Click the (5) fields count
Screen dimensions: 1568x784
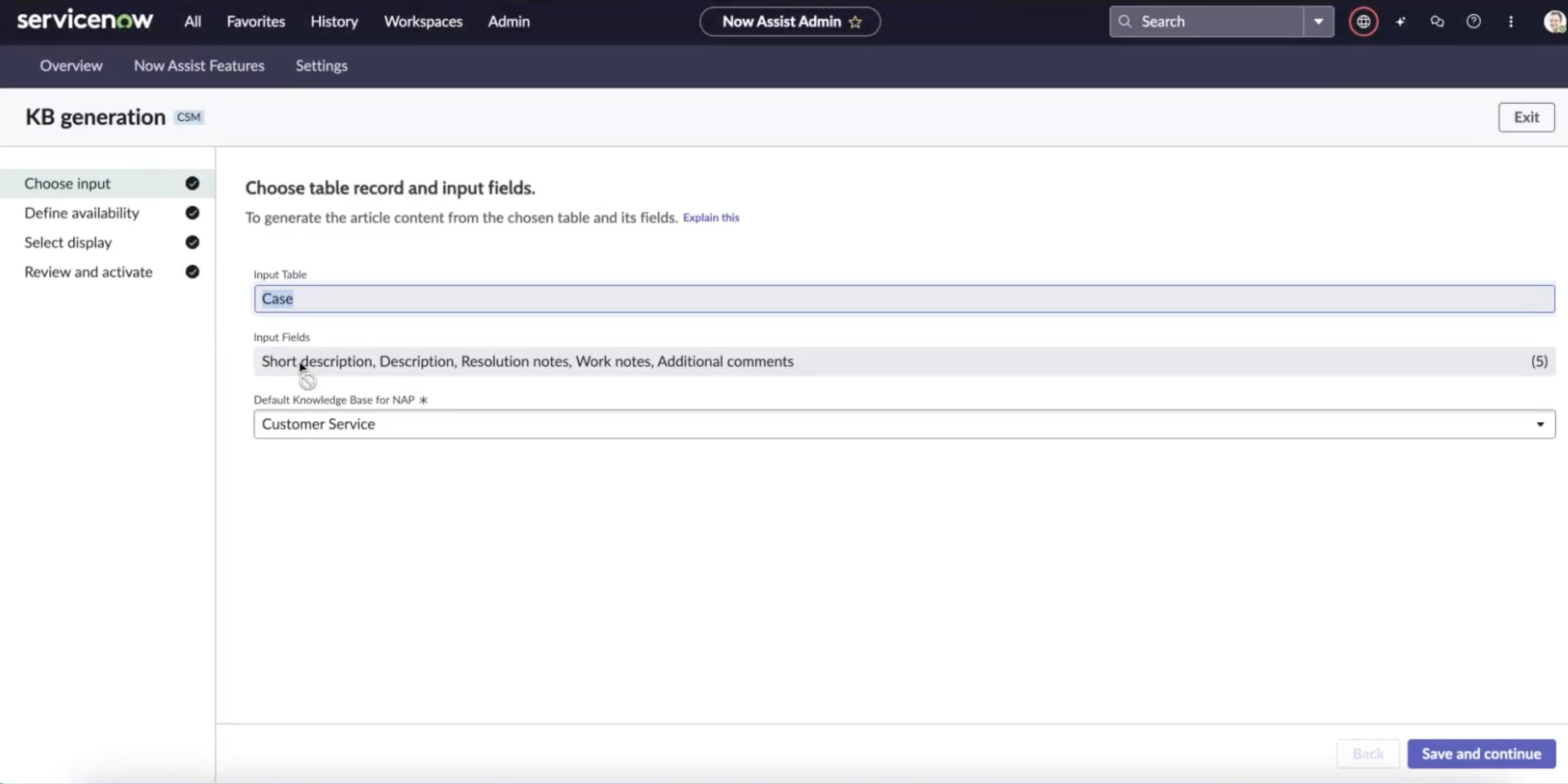1539,361
